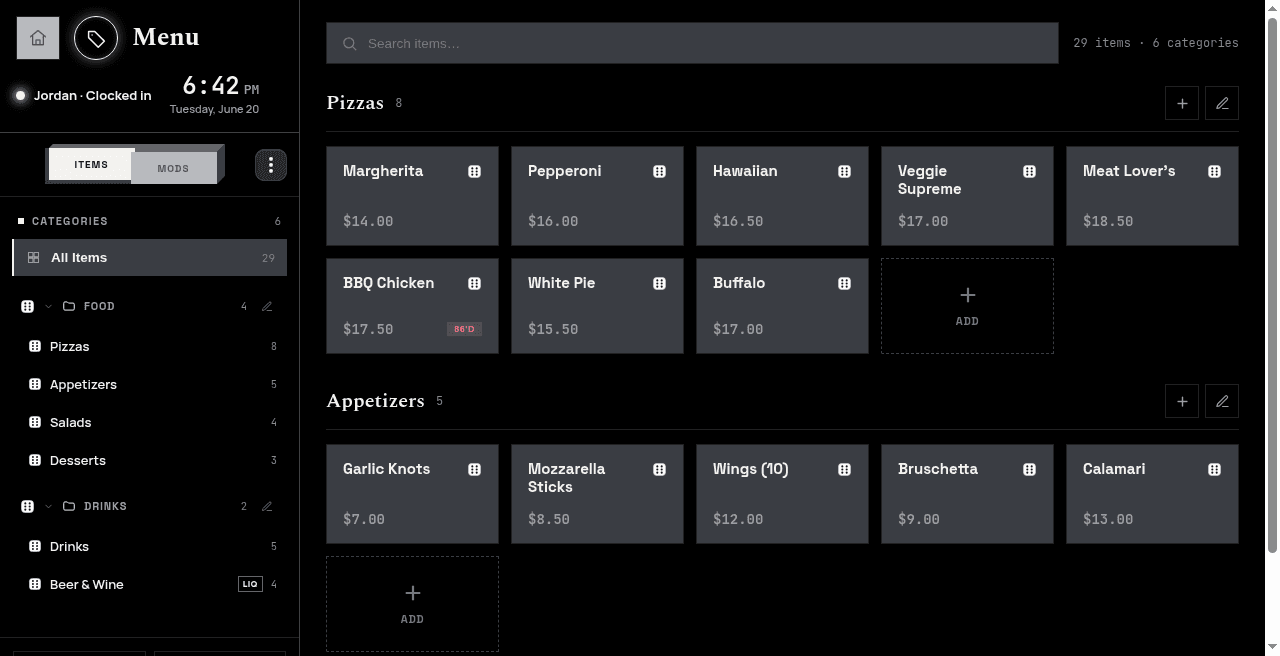Viewport: 1280px width, 656px height.
Task: Select All Items category
Action: tap(150, 258)
